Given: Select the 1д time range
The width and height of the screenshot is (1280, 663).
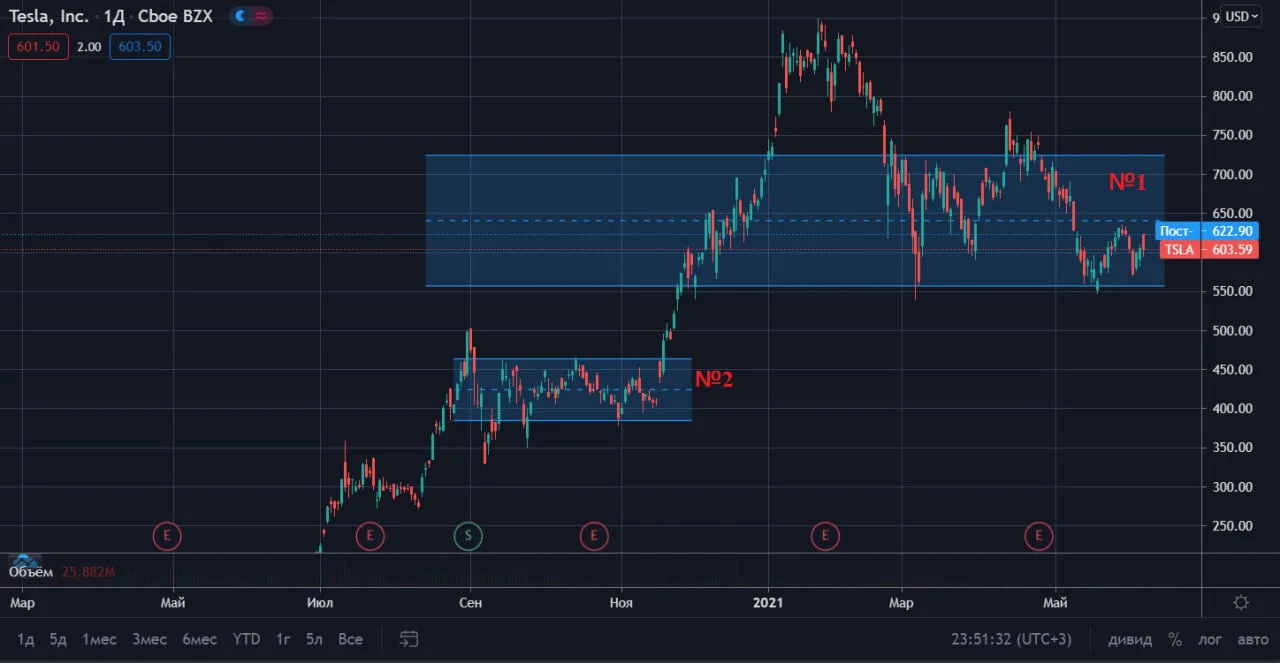Looking at the screenshot, I should 26,639.
